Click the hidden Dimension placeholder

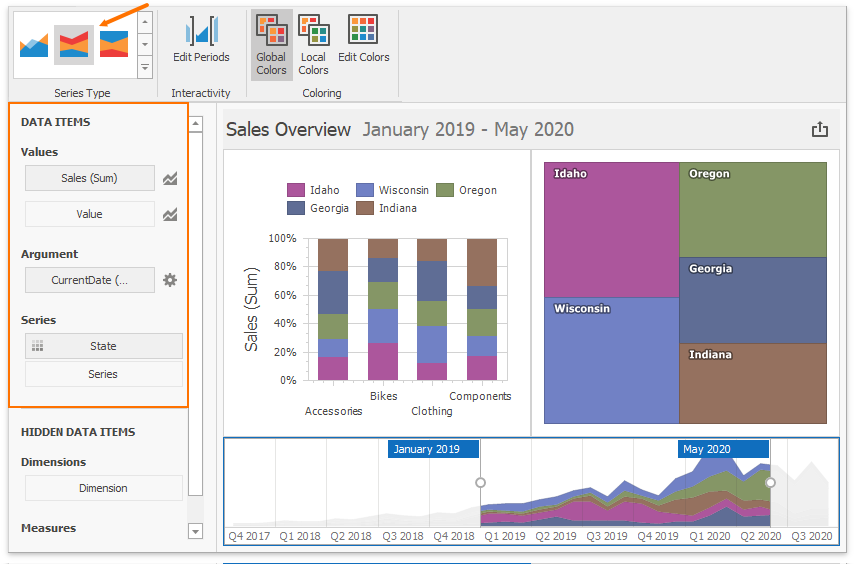click(x=103, y=488)
